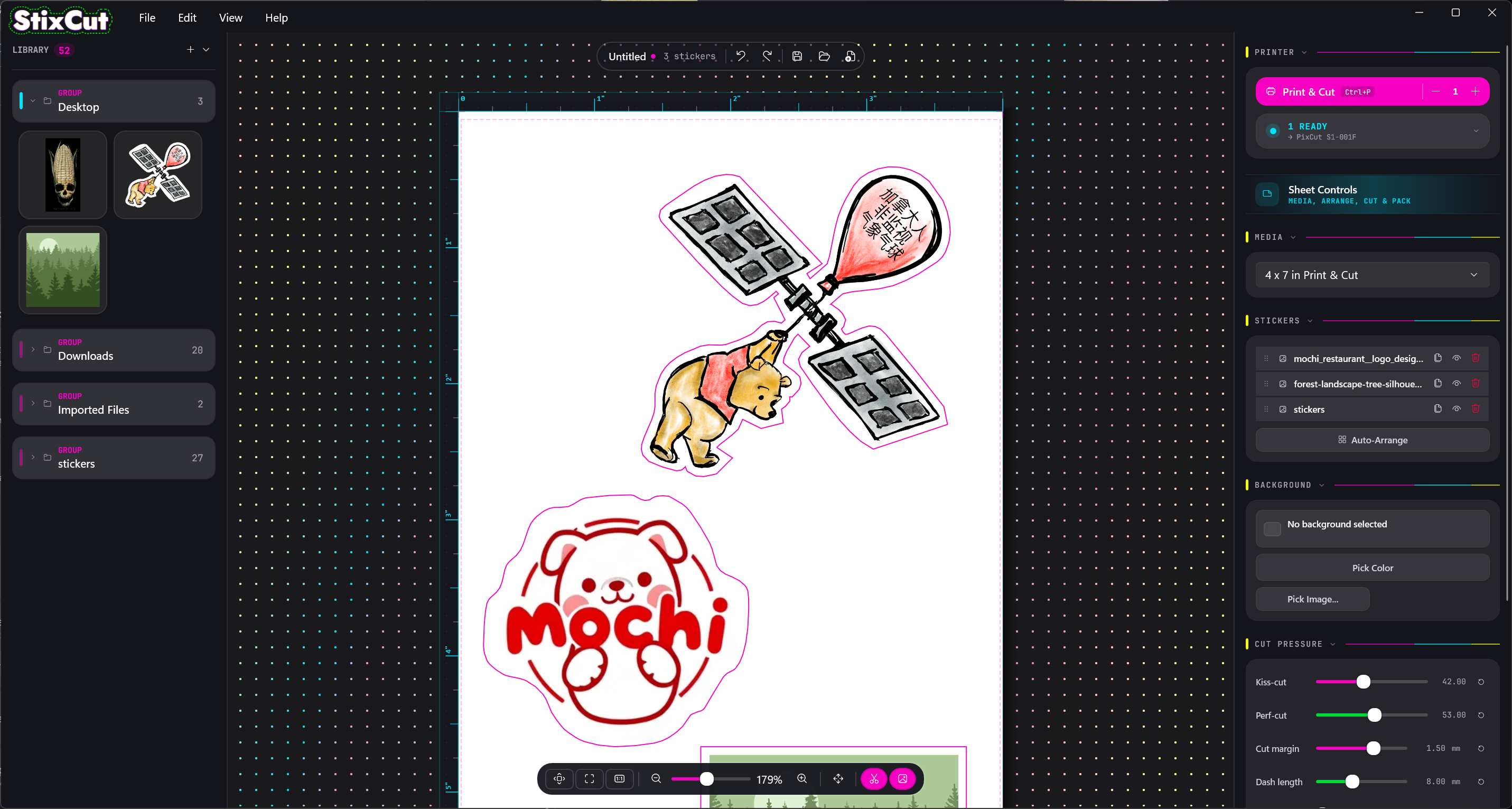Image resolution: width=1512 pixels, height=809 pixels.
Task: Reset Kiss-cut pressure value
Action: pos(1481,682)
